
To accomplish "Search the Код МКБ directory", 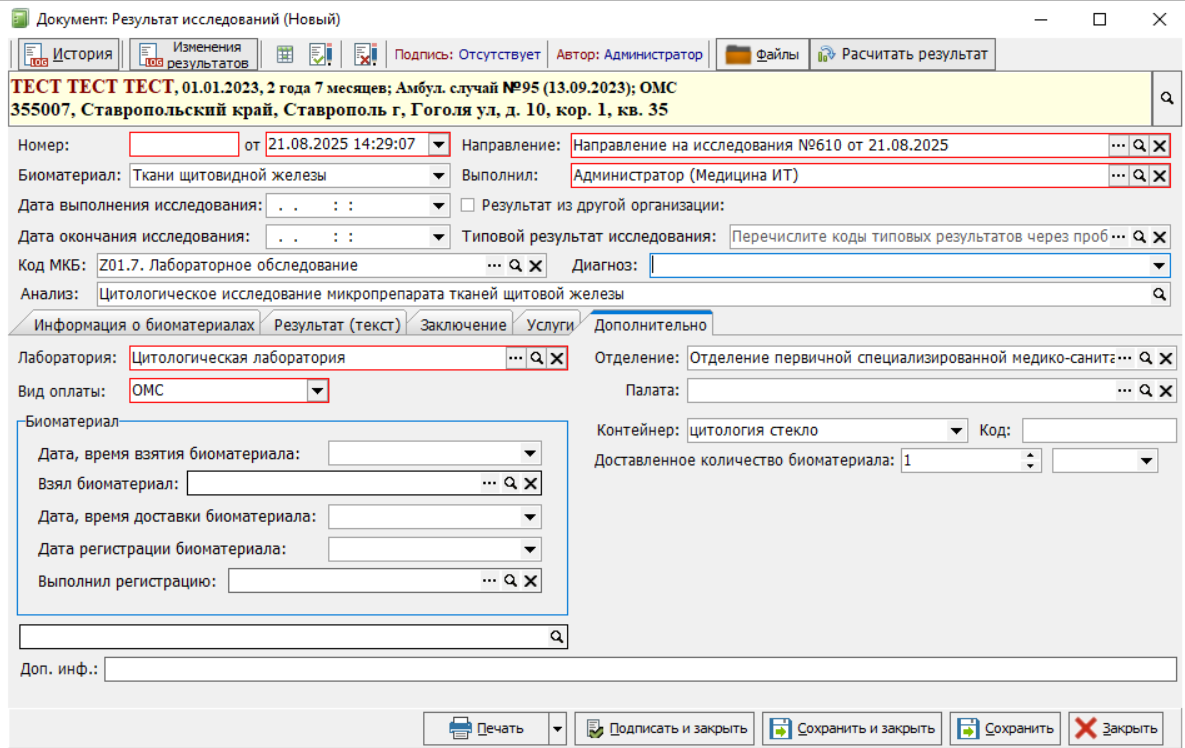I will coord(515,265).
